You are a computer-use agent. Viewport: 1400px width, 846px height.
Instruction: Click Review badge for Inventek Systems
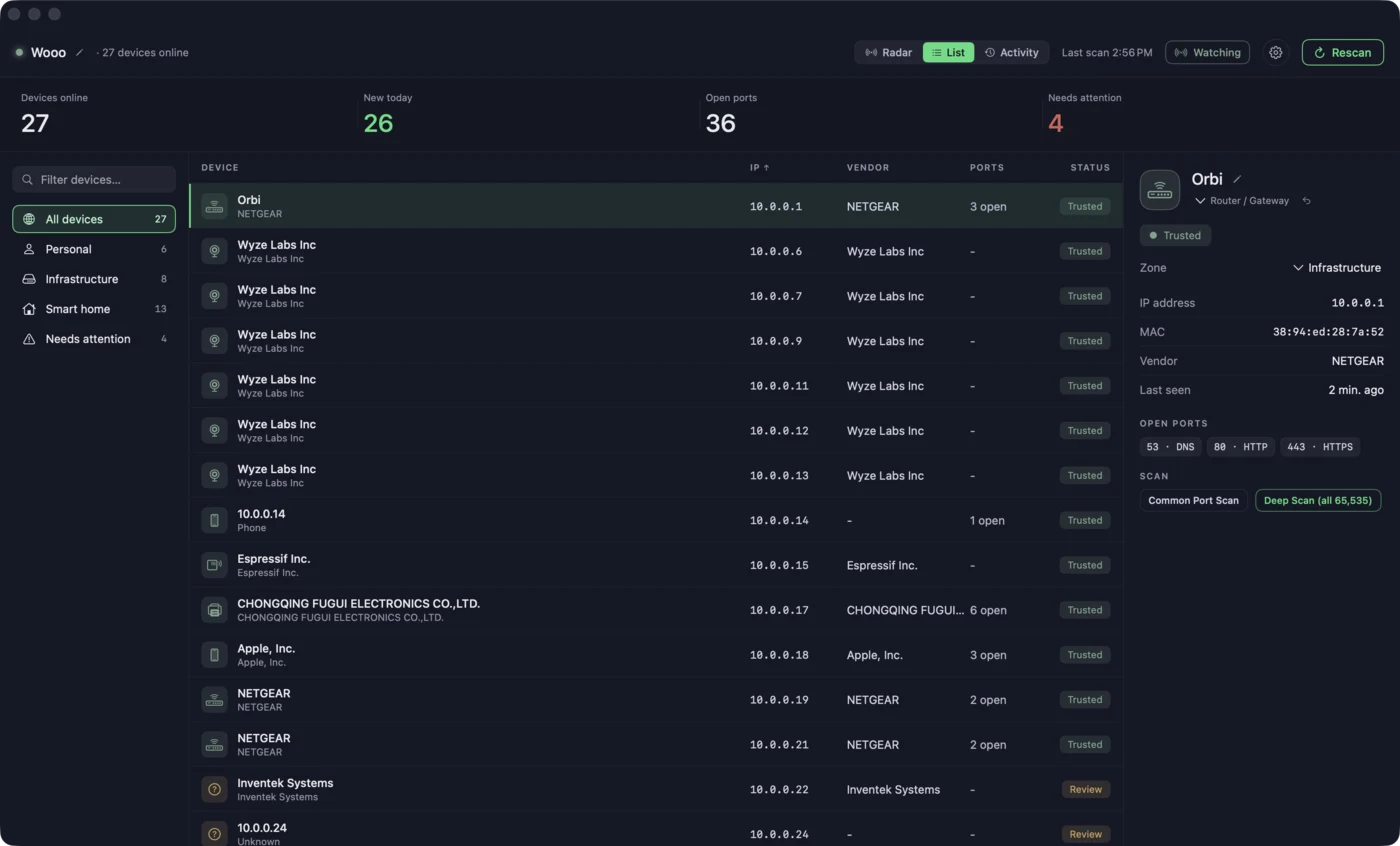pyautogui.click(x=1085, y=790)
